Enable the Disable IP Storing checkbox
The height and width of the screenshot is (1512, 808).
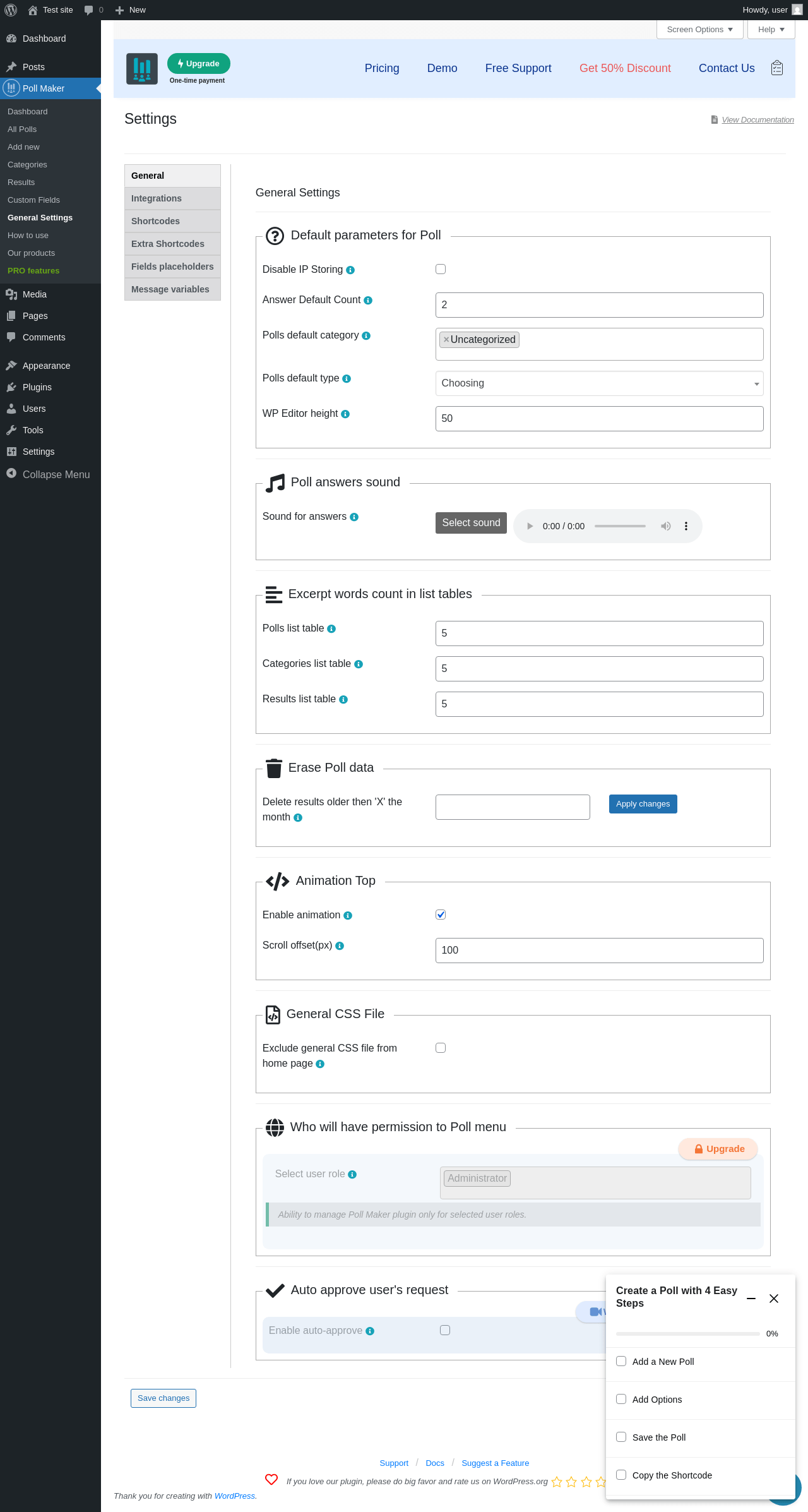tap(441, 269)
